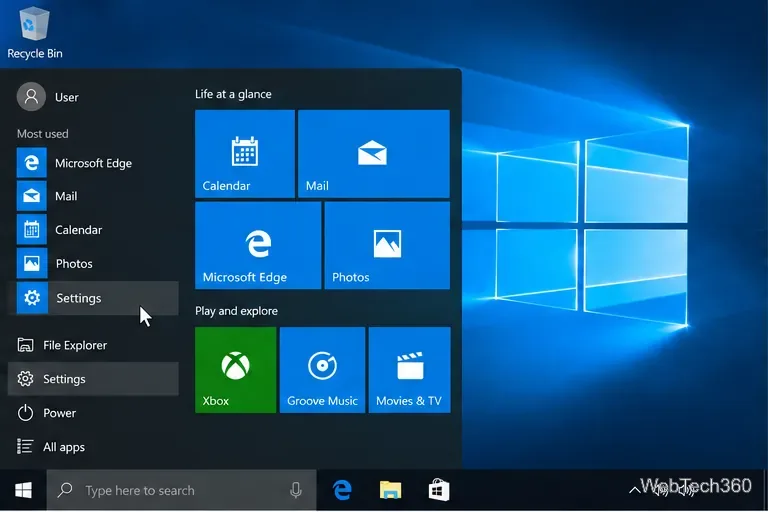Open Microsoft Store from the taskbar
This screenshot has width=768, height=512.
(439, 490)
